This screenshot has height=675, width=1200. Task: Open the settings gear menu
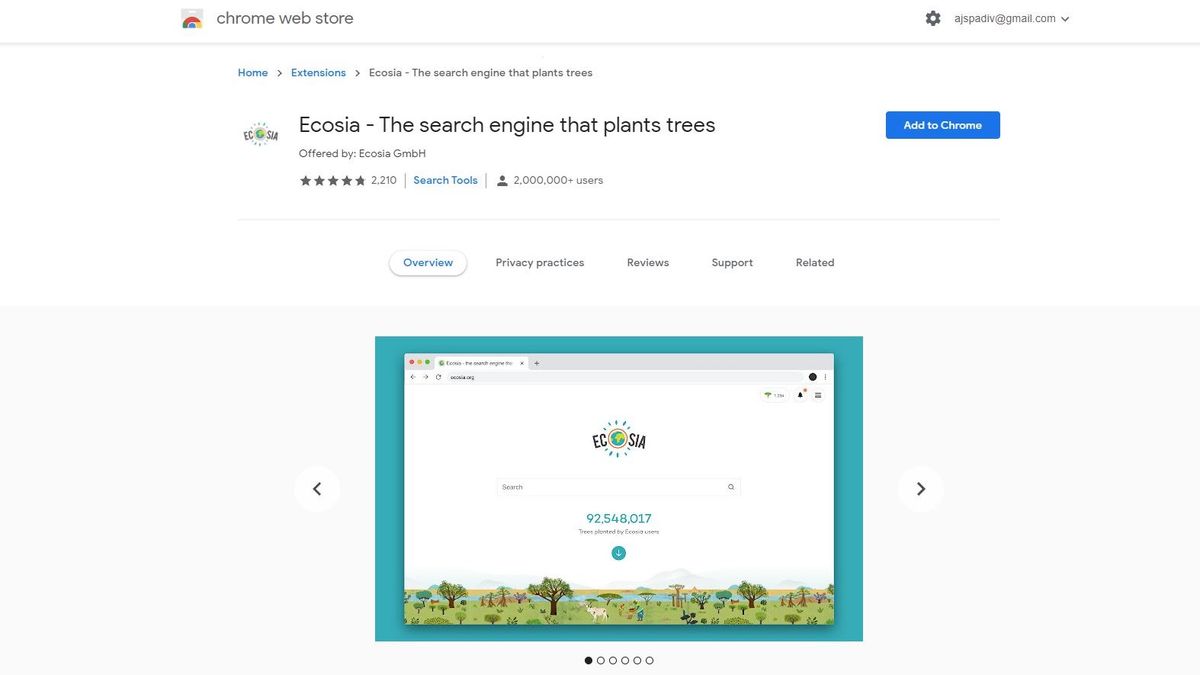(932, 17)
